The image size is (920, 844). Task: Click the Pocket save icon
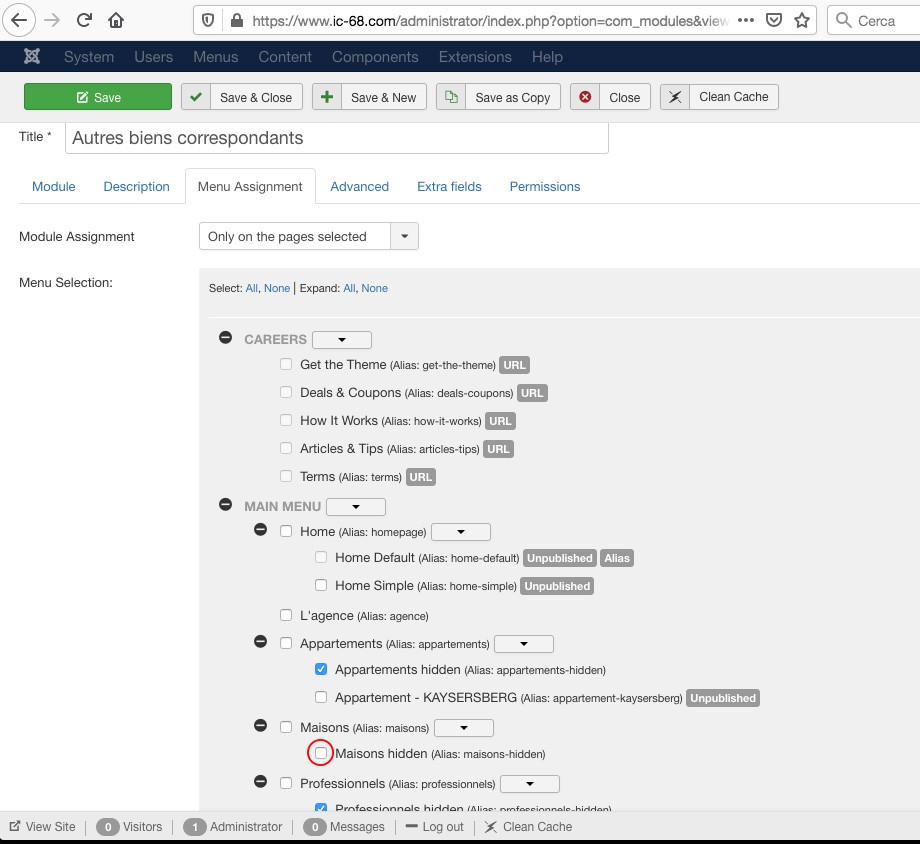click(x=774, y=21)
